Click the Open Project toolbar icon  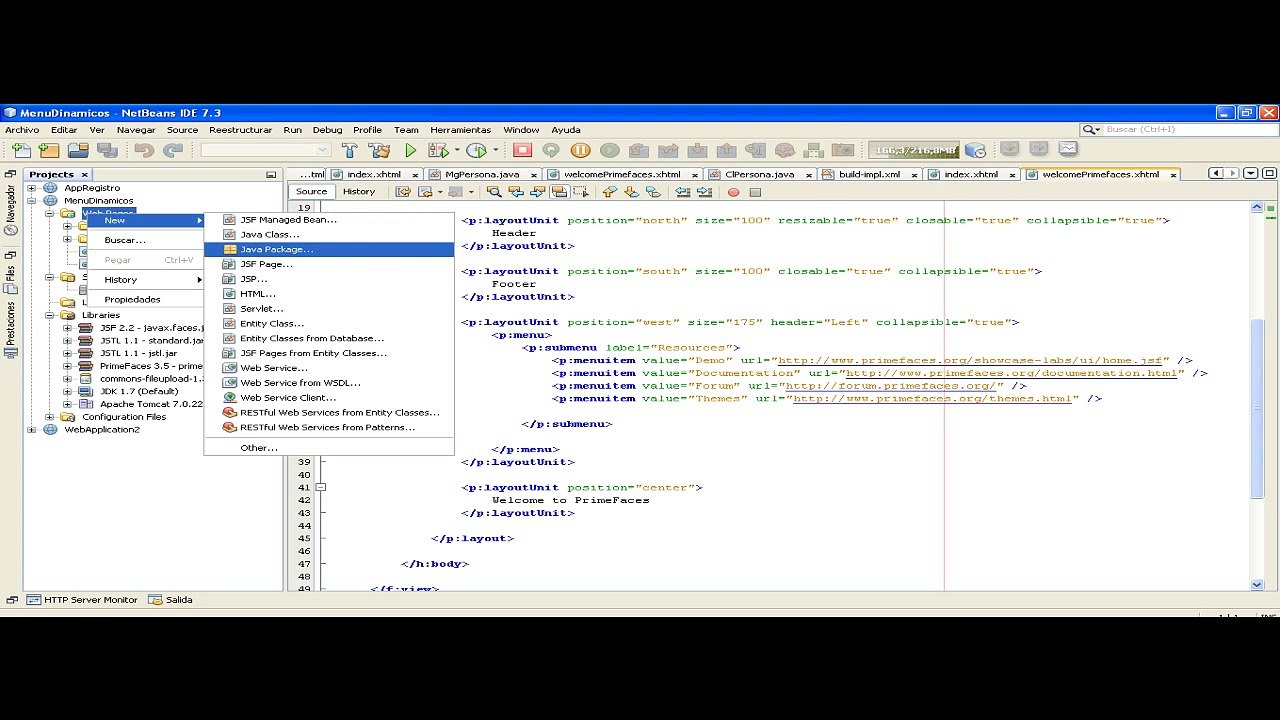78,150
